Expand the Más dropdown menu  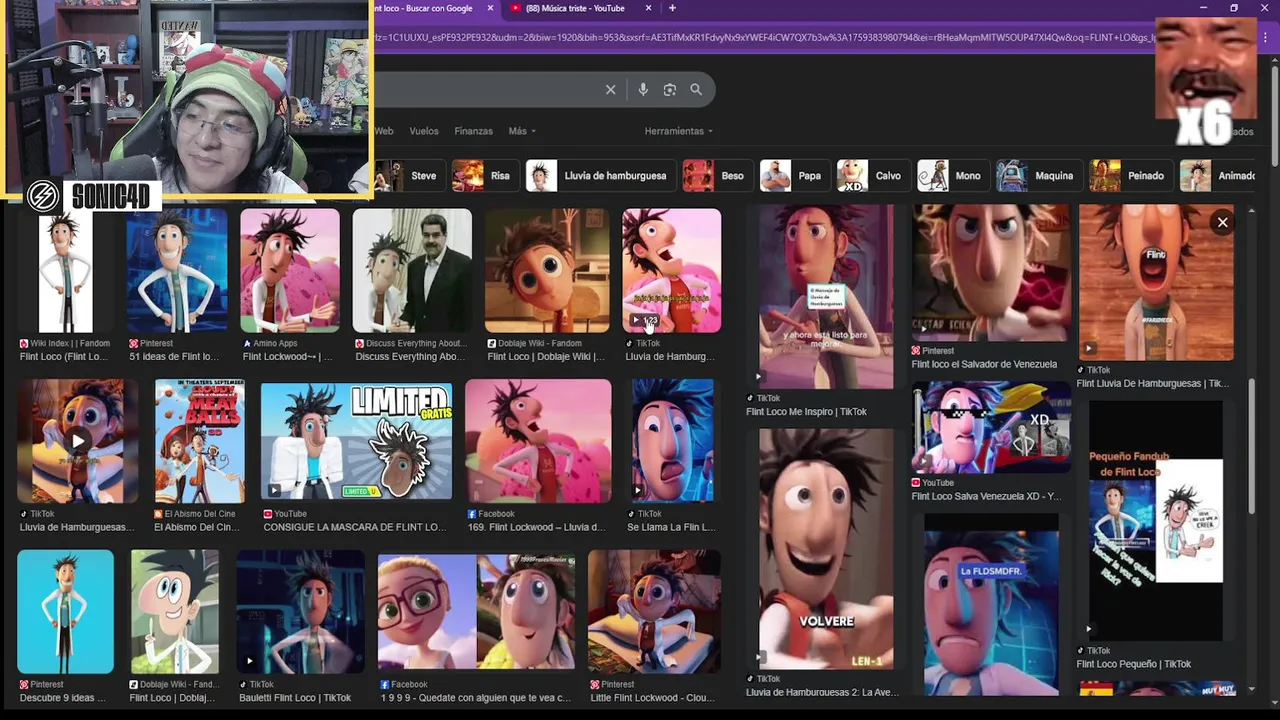(x=522, y=131)
